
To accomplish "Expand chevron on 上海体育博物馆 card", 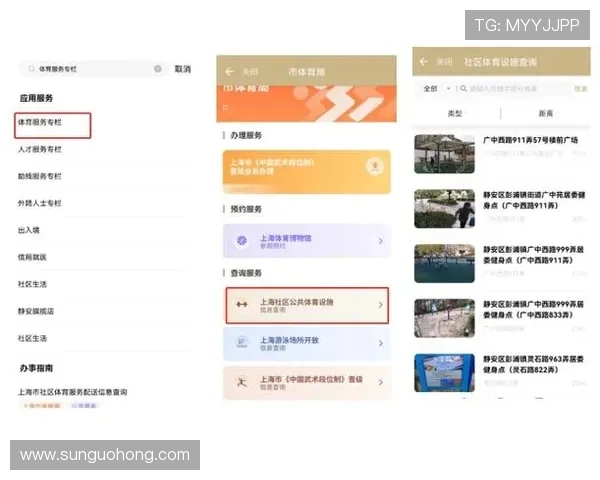I will (380, 241).
